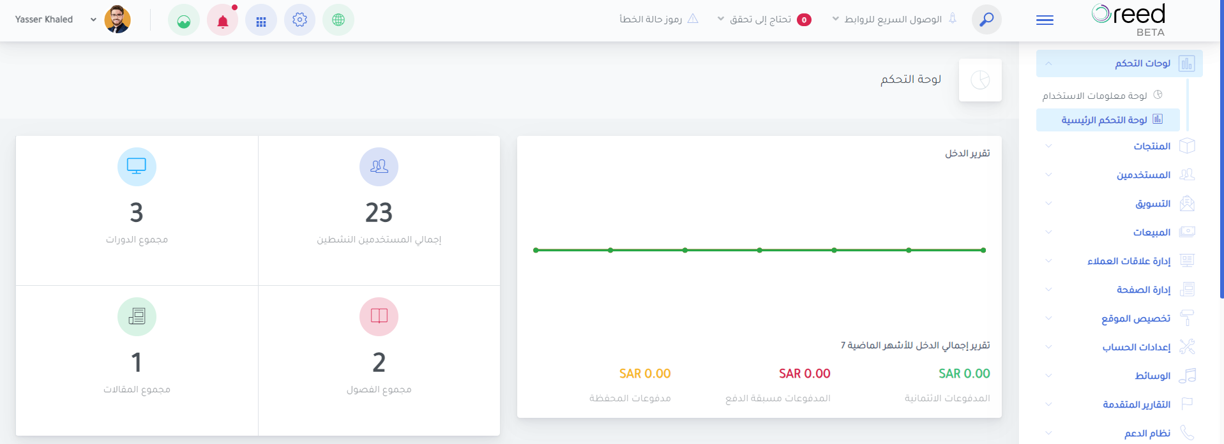Click the مجموع الدورات courses card
This screenshot has width=1224, height=444.
coord(137,211)
